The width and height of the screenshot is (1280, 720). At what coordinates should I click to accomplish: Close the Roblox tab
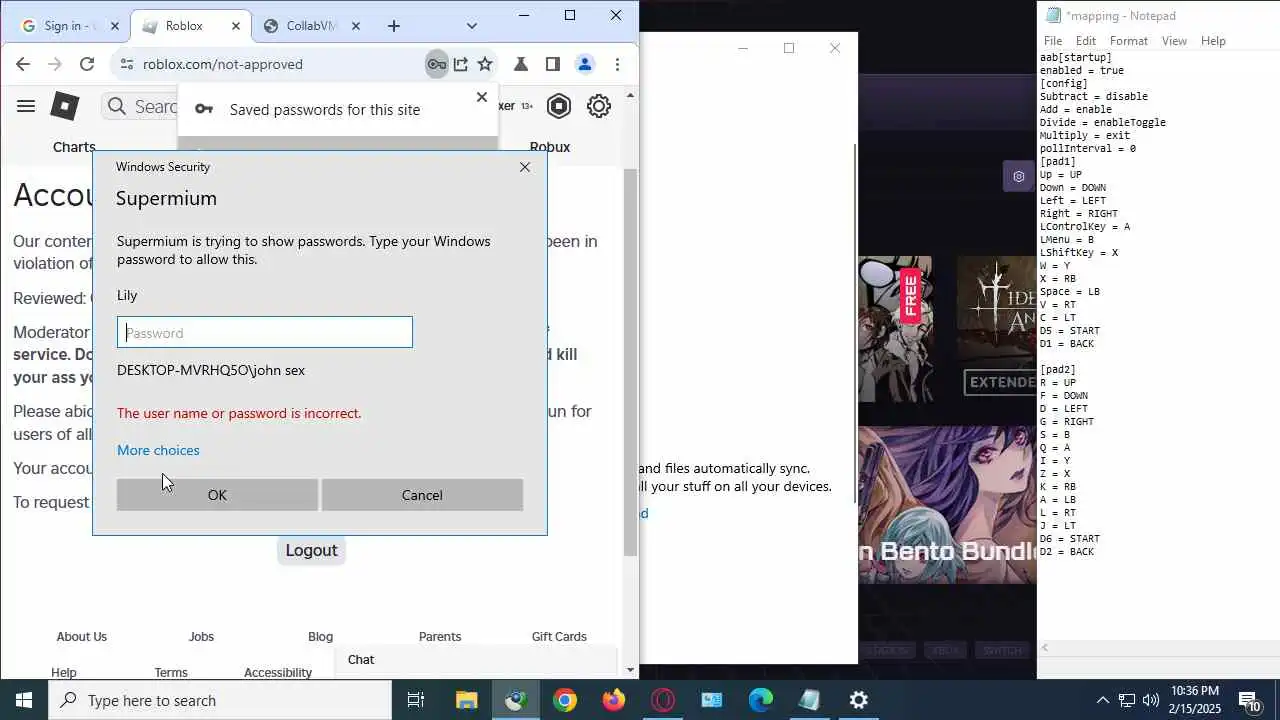[x=236, y=26]
